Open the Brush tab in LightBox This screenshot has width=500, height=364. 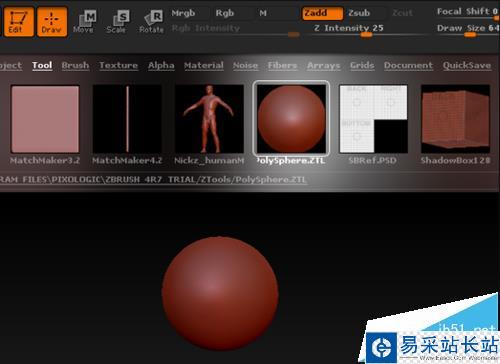(75, 65)
